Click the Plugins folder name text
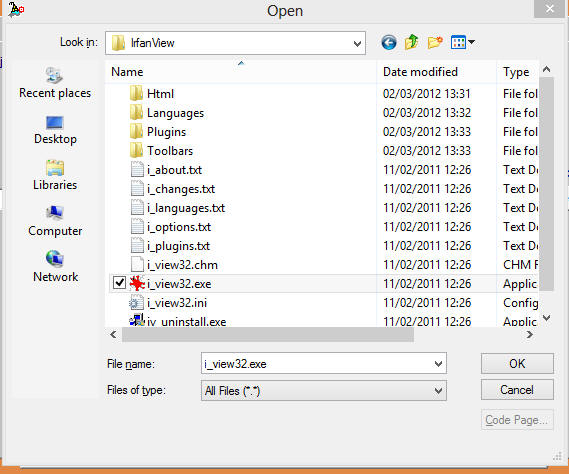Image resolution: width=569 pixels, height=474 pixels. click(x=166, y=132)
